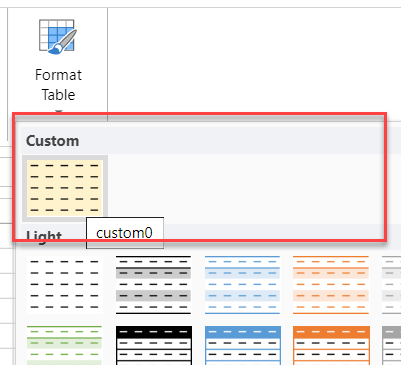This screenshot has width=401, height=365.
Task: Apply the blue banded light table style
Action: [242, 285]
